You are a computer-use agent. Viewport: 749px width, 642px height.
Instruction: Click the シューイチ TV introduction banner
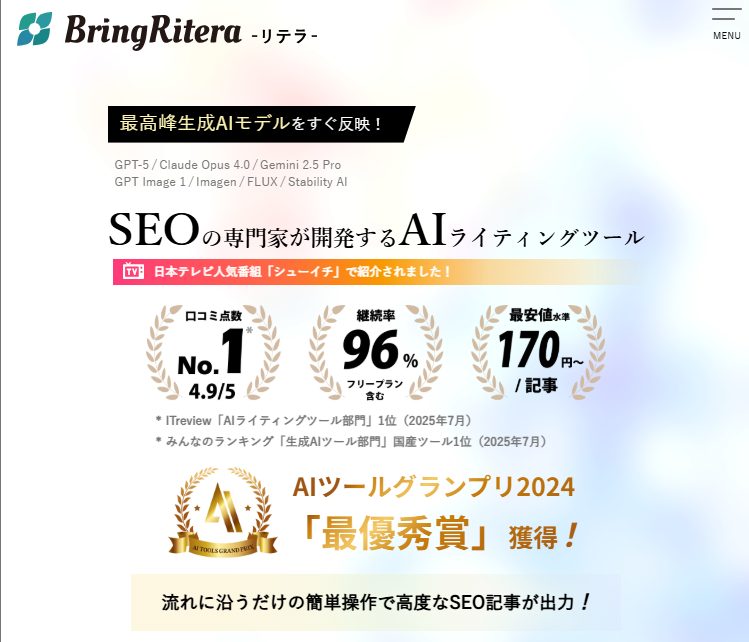[x=375, y=272]
